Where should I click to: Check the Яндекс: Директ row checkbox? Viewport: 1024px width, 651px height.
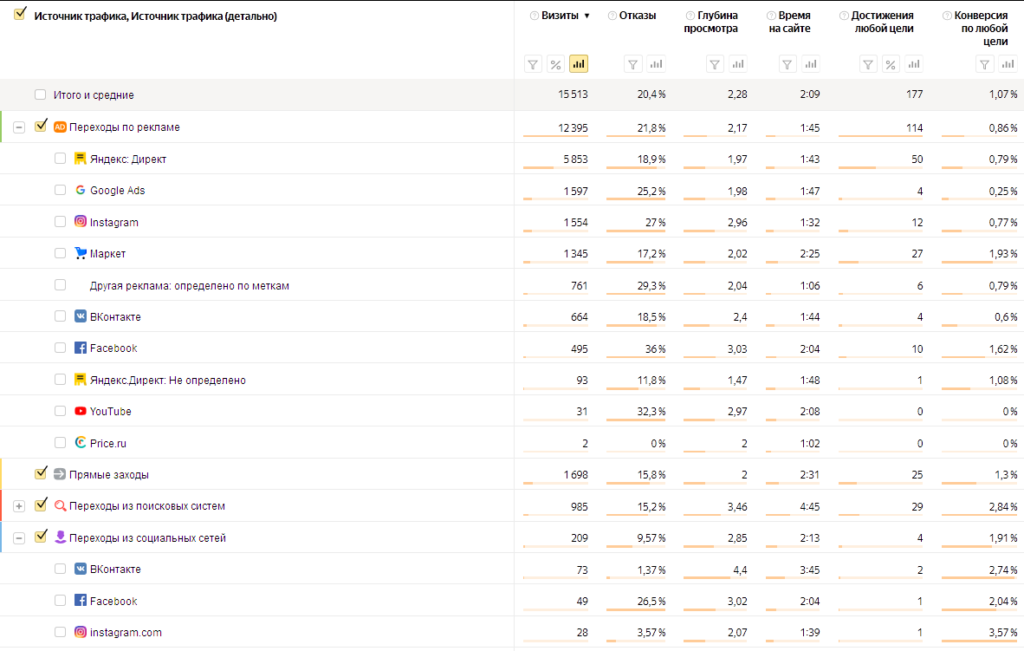[x=60, y=158]
